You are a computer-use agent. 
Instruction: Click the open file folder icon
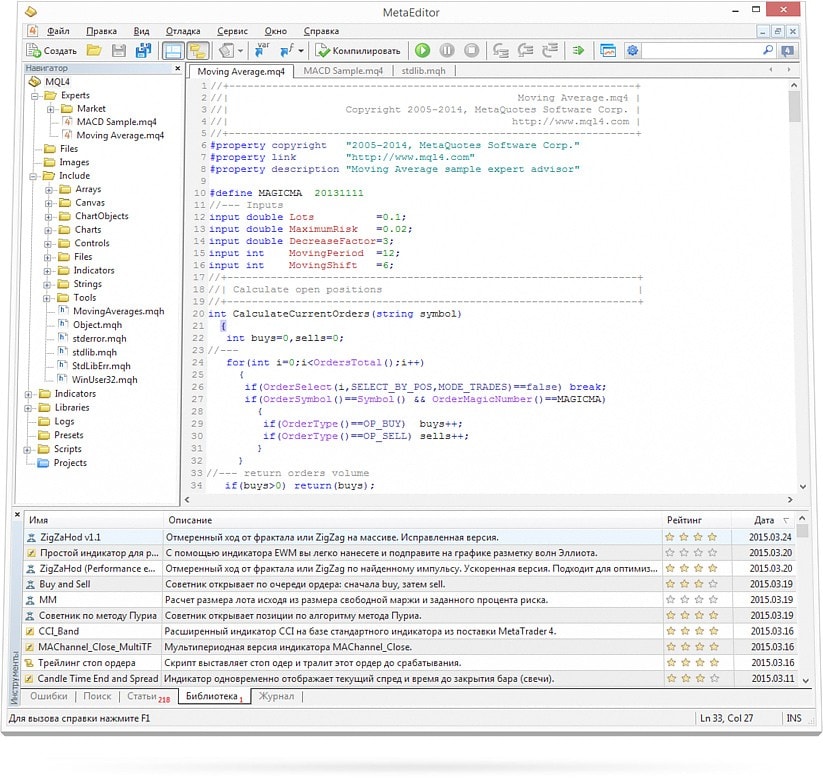(x=94, y=51)
